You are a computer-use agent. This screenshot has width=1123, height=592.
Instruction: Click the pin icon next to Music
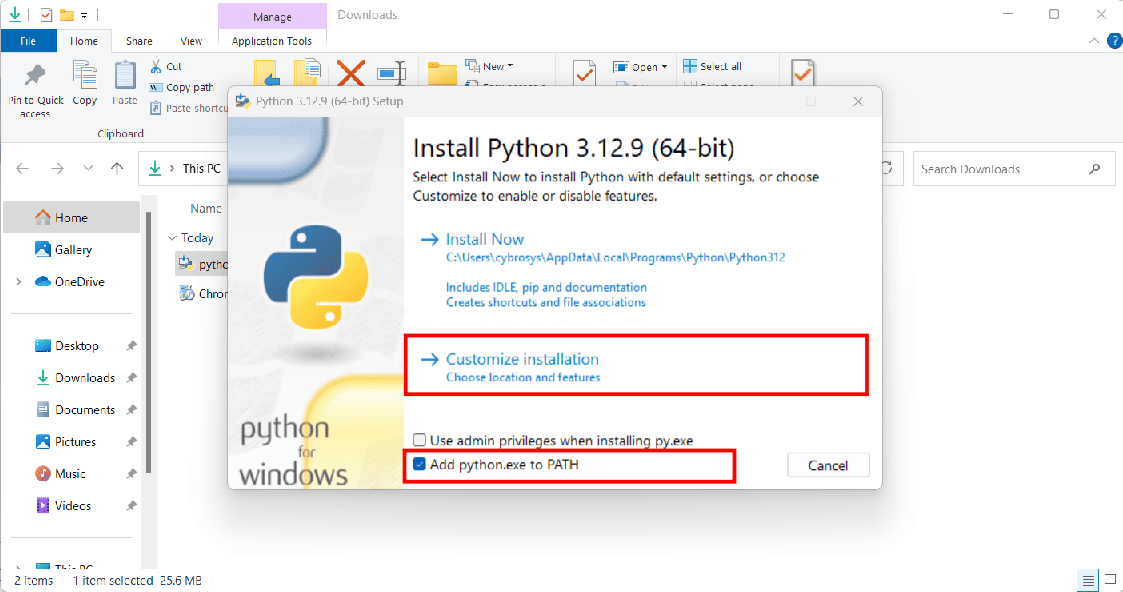[131, 474]
